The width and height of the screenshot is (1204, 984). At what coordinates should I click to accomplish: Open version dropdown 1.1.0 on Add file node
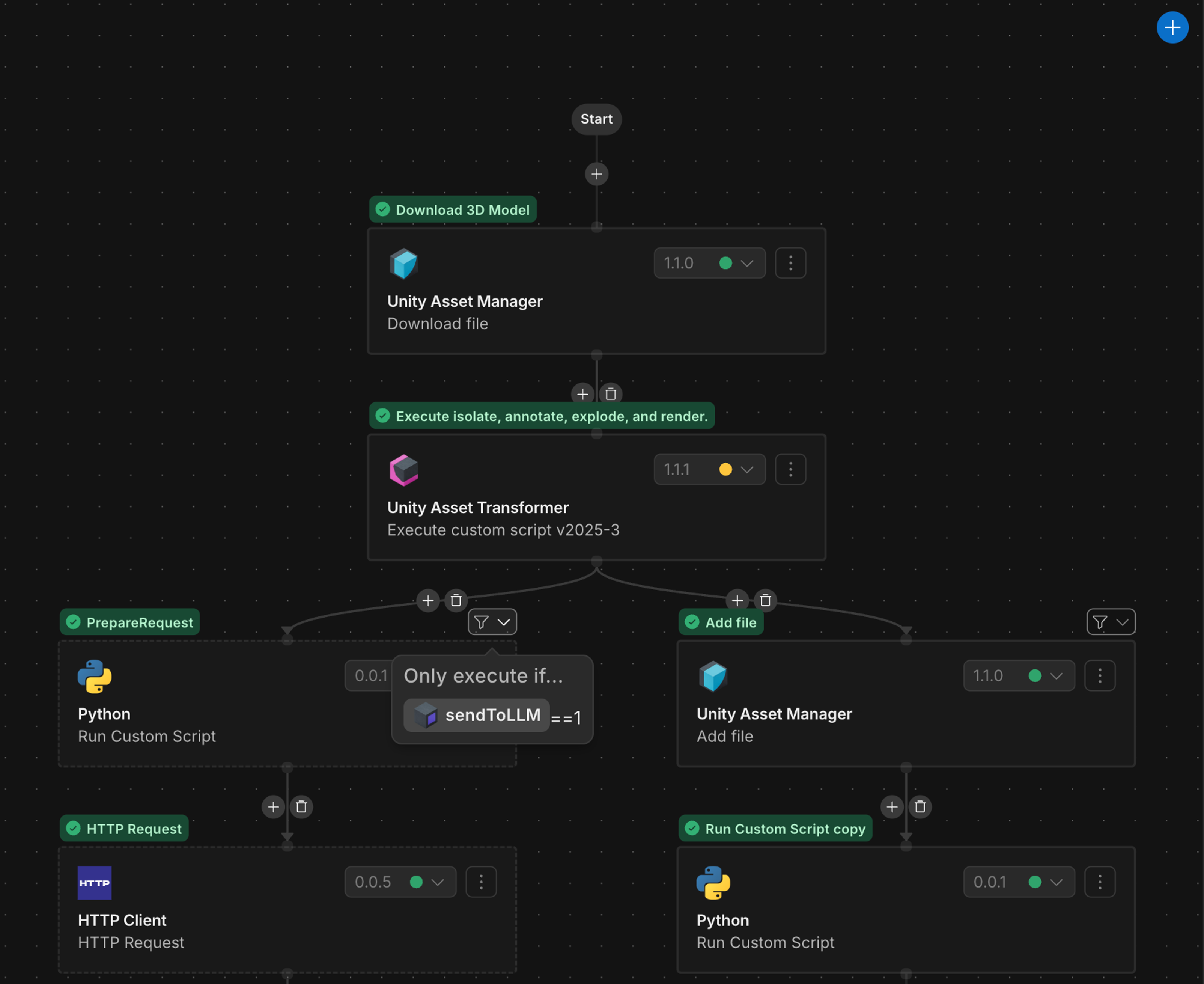pos(1019,676)
